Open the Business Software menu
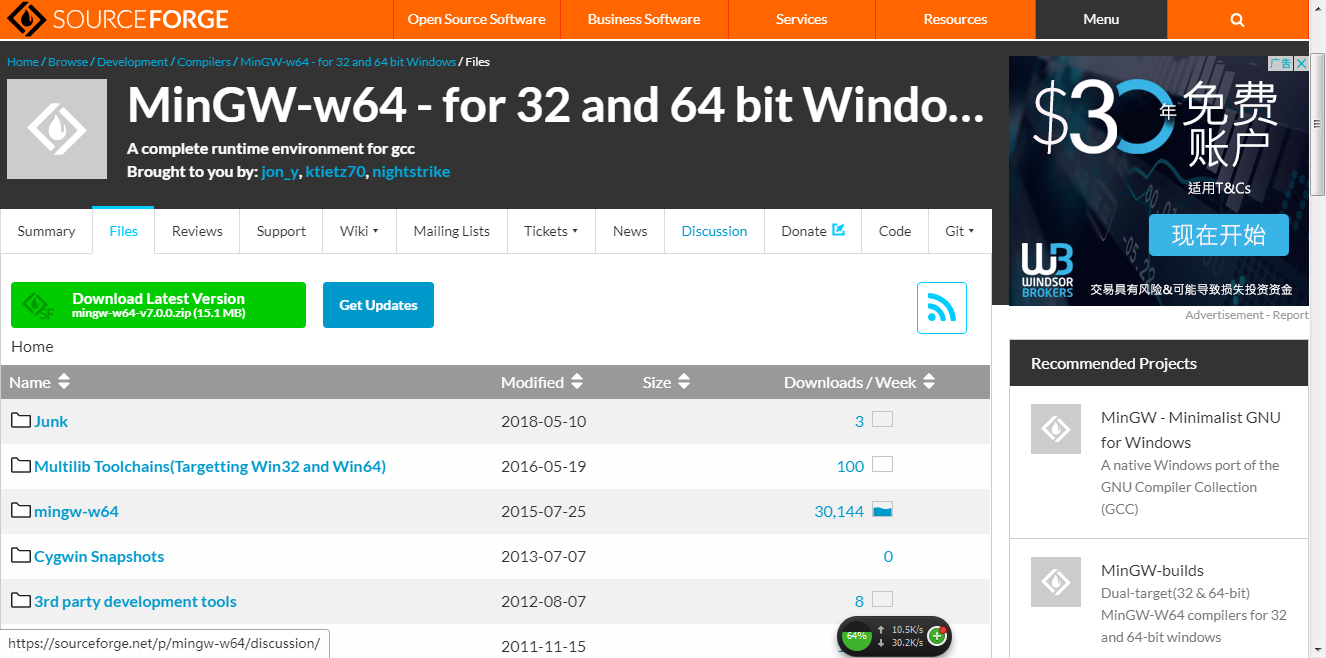 point(644,19)
